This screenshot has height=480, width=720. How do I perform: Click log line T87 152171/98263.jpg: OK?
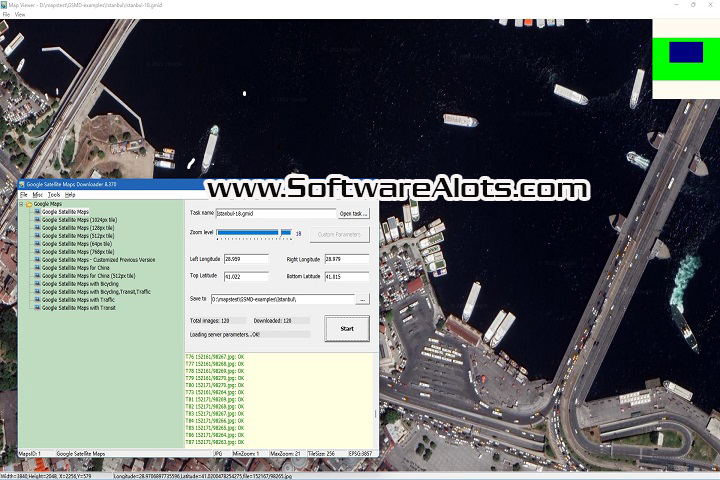tap(214, 442)
